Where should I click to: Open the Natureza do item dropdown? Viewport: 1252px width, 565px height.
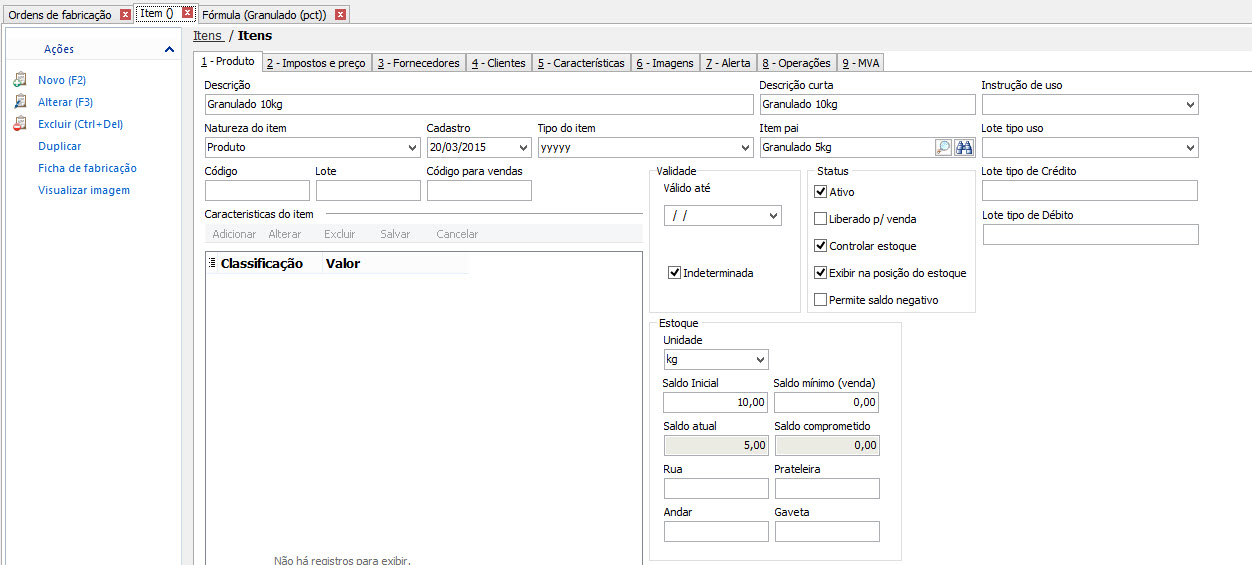click(413, 148)
